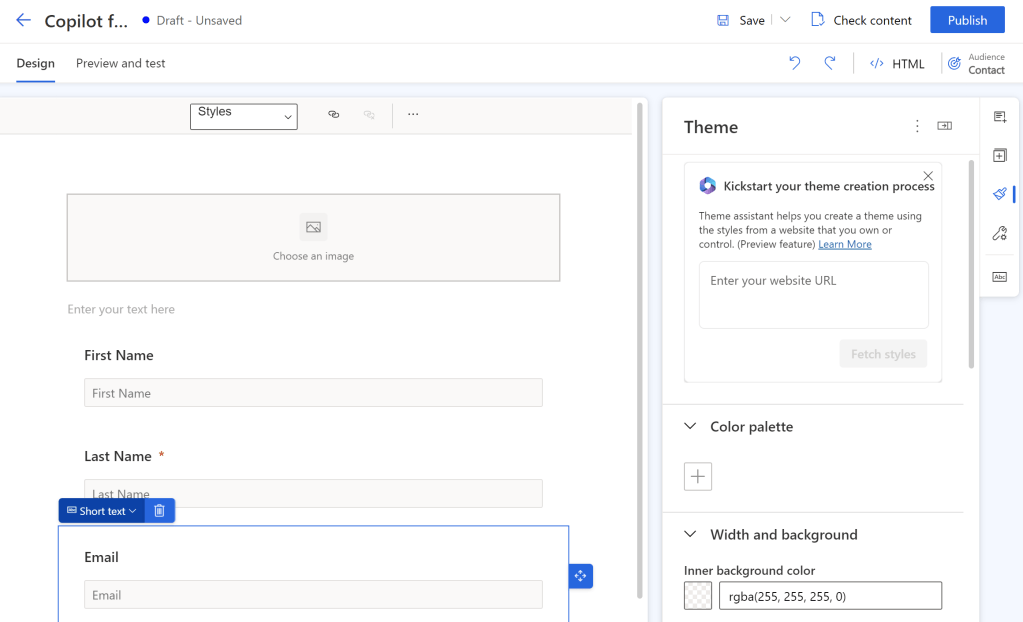The width and height of the screenshot is (1023, 622).
Task: Open the Theme panel more options menu
Action: pos(917,126)
